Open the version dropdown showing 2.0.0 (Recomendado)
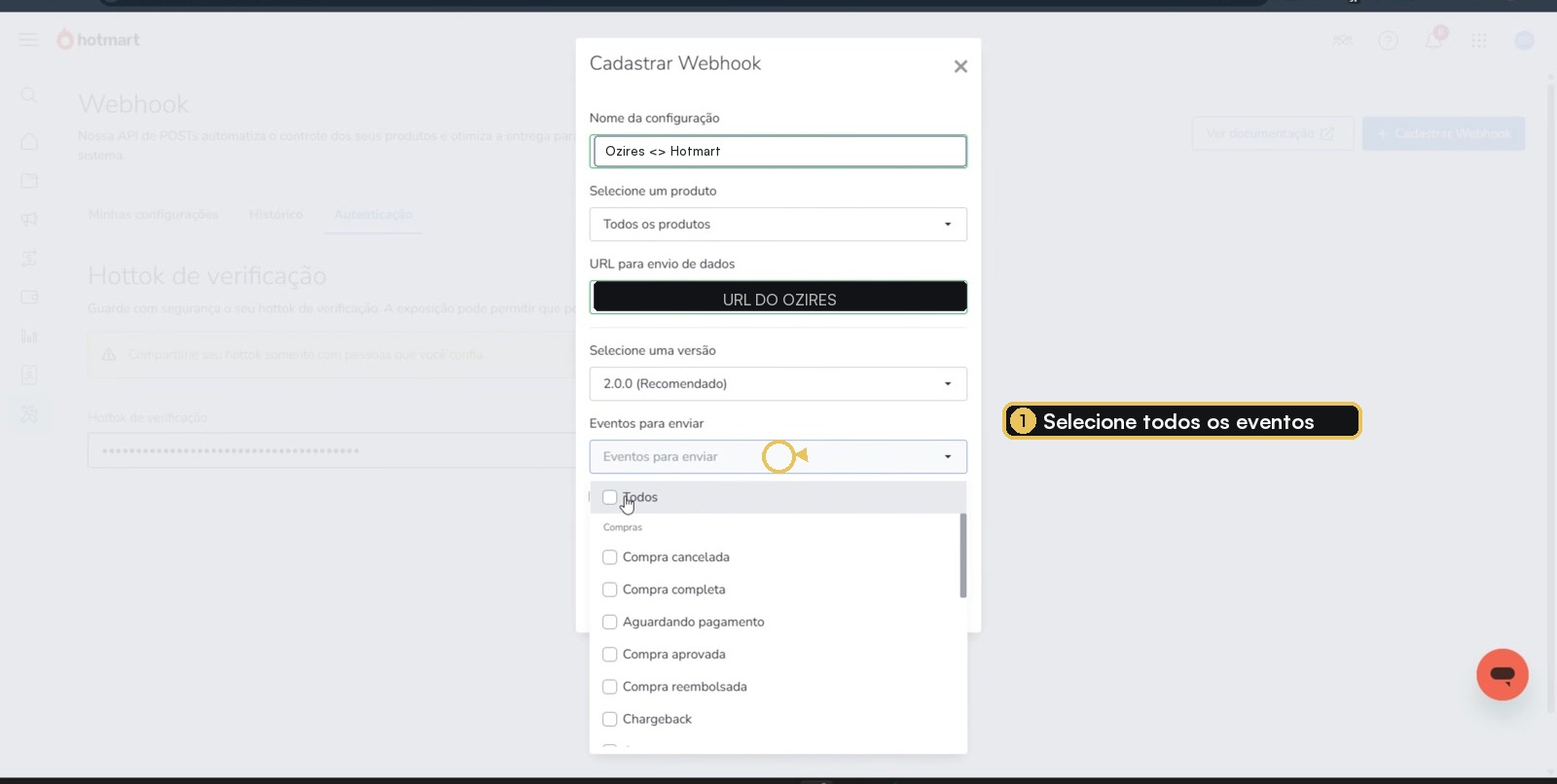This screenshot has width=1557, height=784. tap(778, 383)
